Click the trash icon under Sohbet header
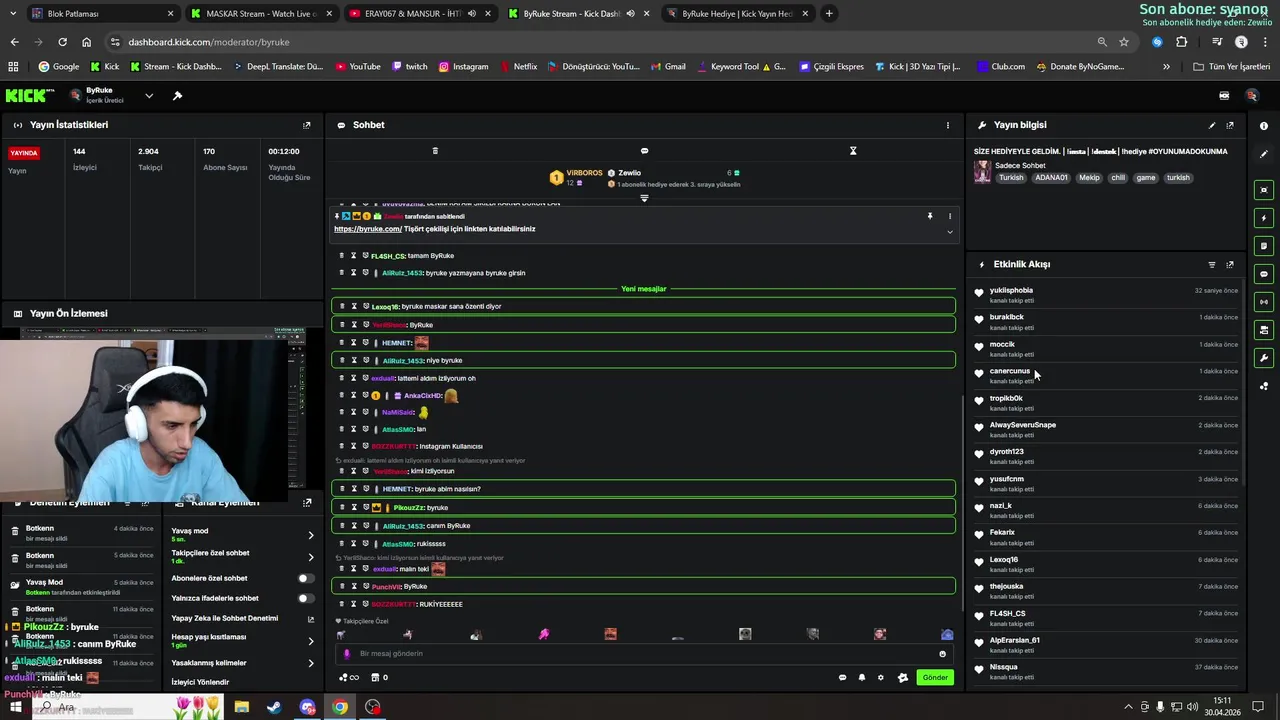Image resolution: width=1280 pixels, height=720 pixels. pos(435,151)
